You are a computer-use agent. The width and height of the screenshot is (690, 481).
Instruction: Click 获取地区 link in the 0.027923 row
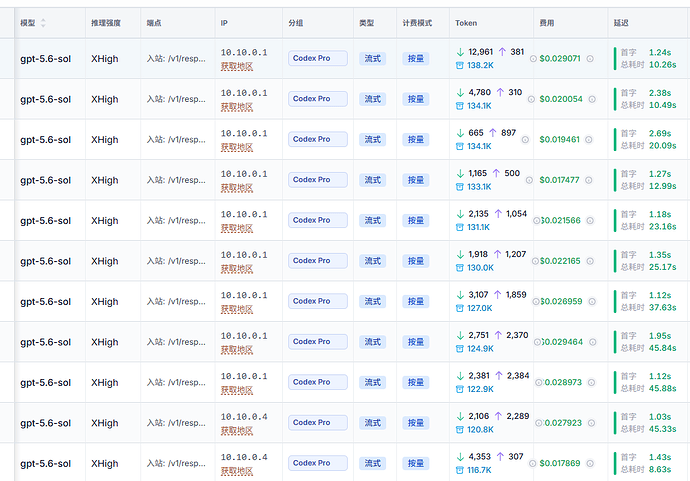coord(237,431)
